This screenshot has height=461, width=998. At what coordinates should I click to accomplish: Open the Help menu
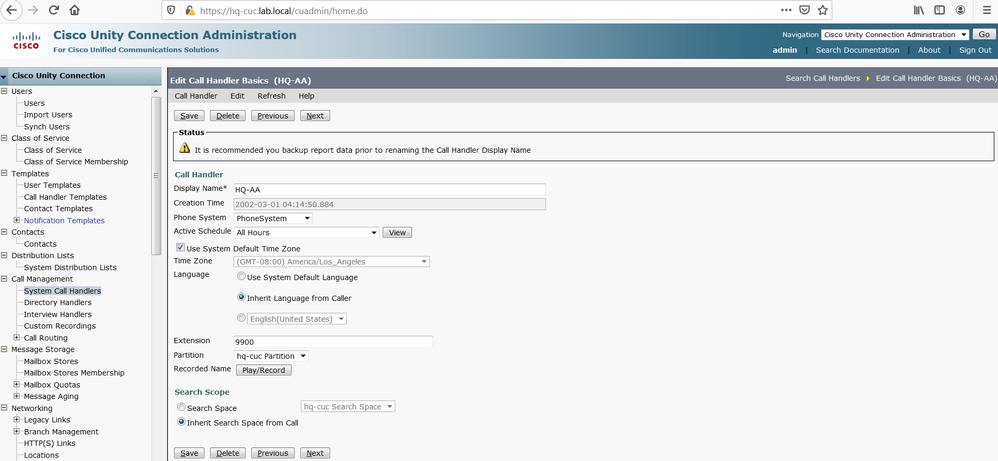pos(307,96)
